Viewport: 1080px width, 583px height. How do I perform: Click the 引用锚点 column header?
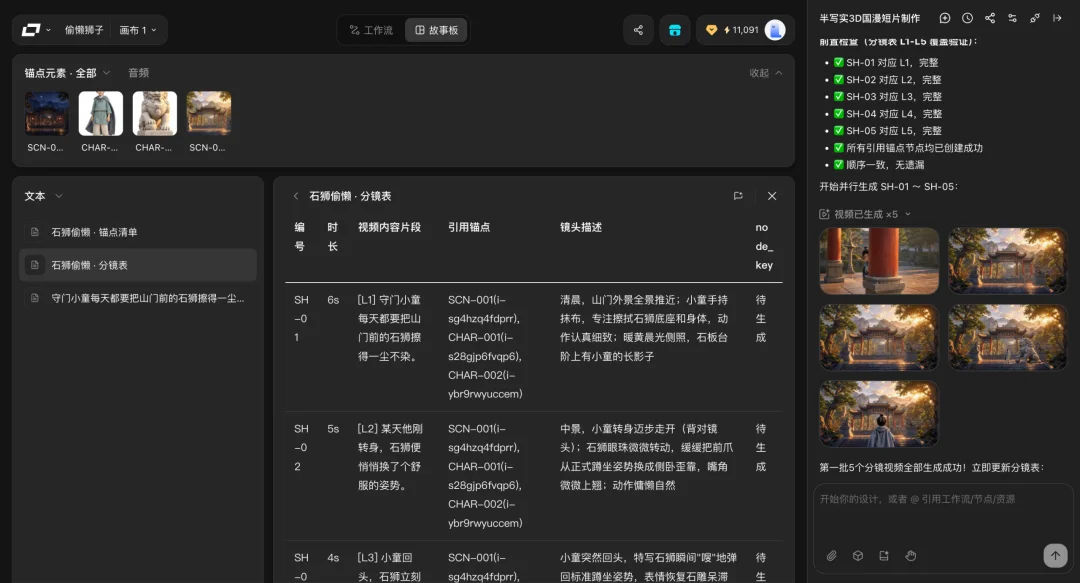[469, 227]
